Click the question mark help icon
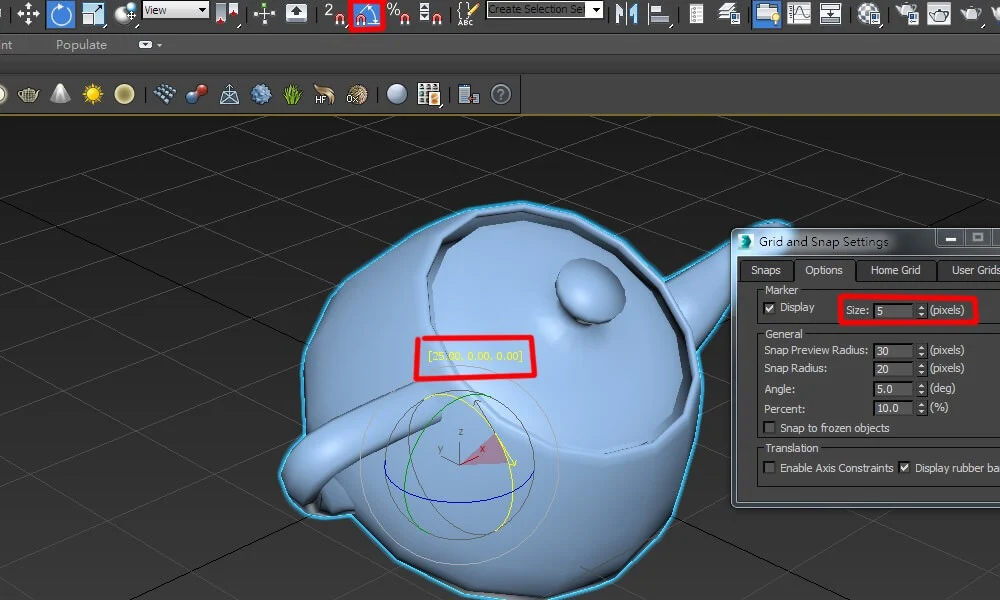The image size is (1000, 600). click(x=501, y=94)
